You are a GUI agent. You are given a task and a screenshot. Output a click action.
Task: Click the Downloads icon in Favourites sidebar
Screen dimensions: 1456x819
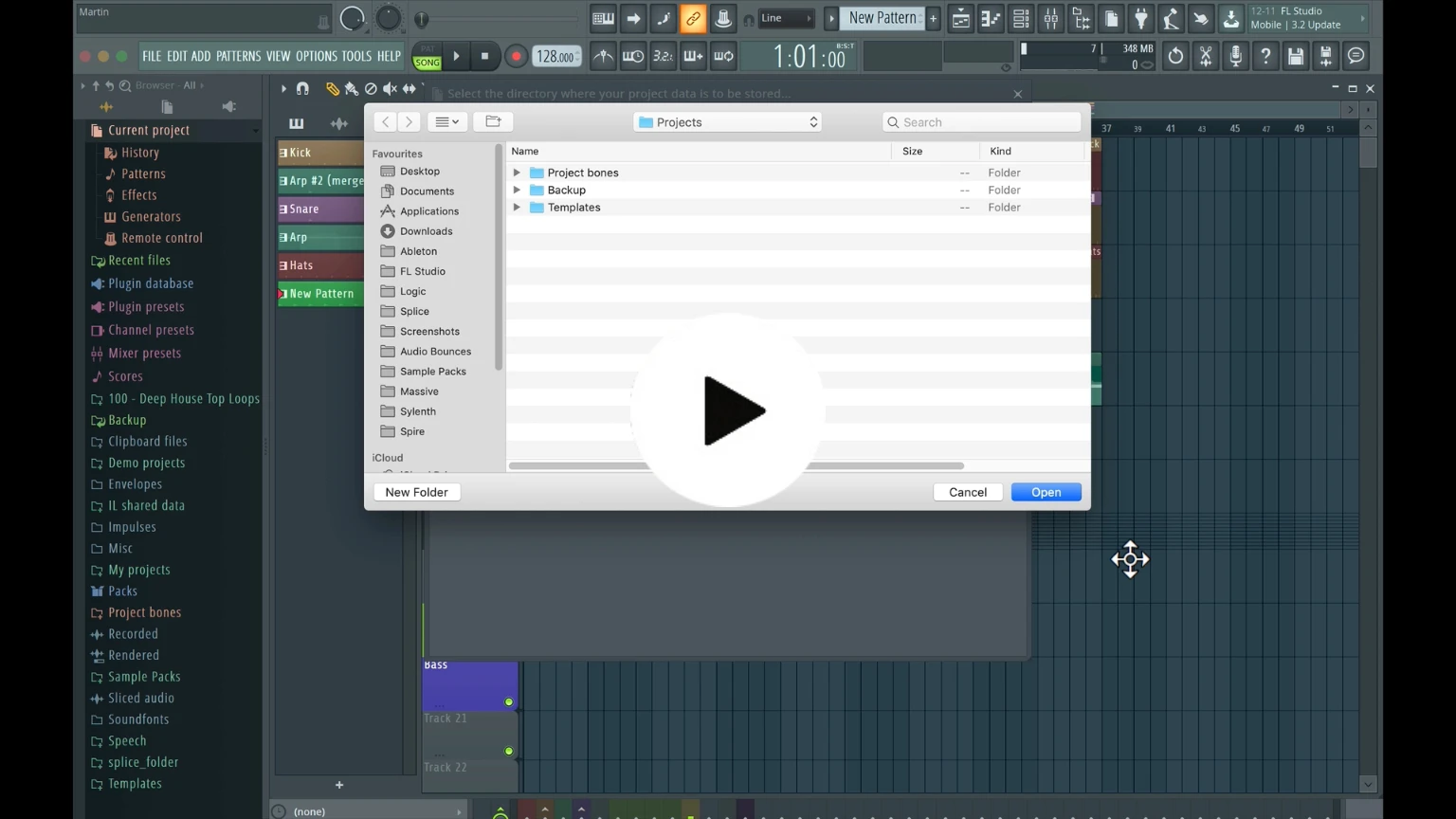click(x=387, y=231)
